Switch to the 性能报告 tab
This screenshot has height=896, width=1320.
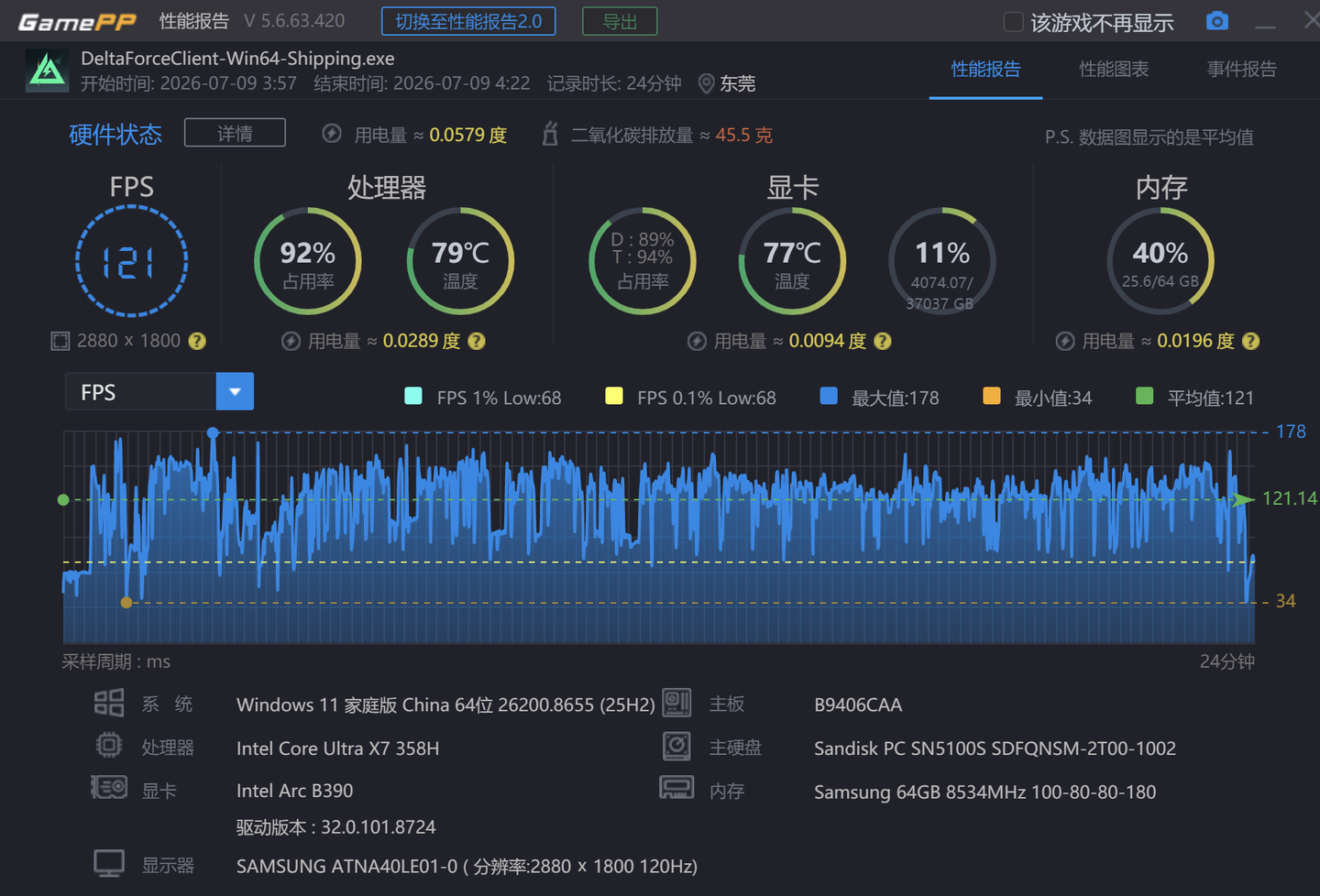click(985, 69)
